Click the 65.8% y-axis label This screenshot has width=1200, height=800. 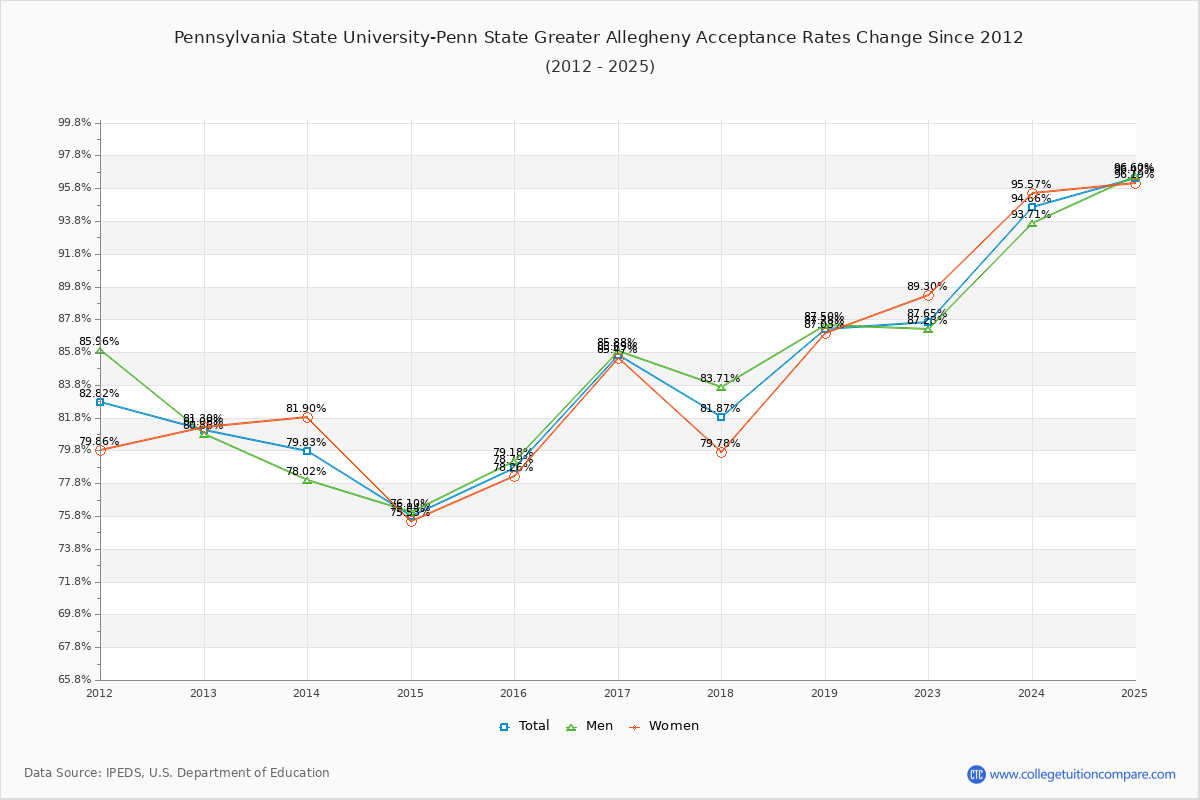tap(75, 680)
